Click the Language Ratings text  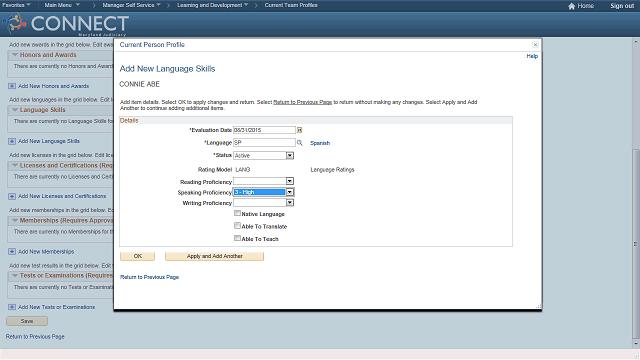click(x=332, y=170)
